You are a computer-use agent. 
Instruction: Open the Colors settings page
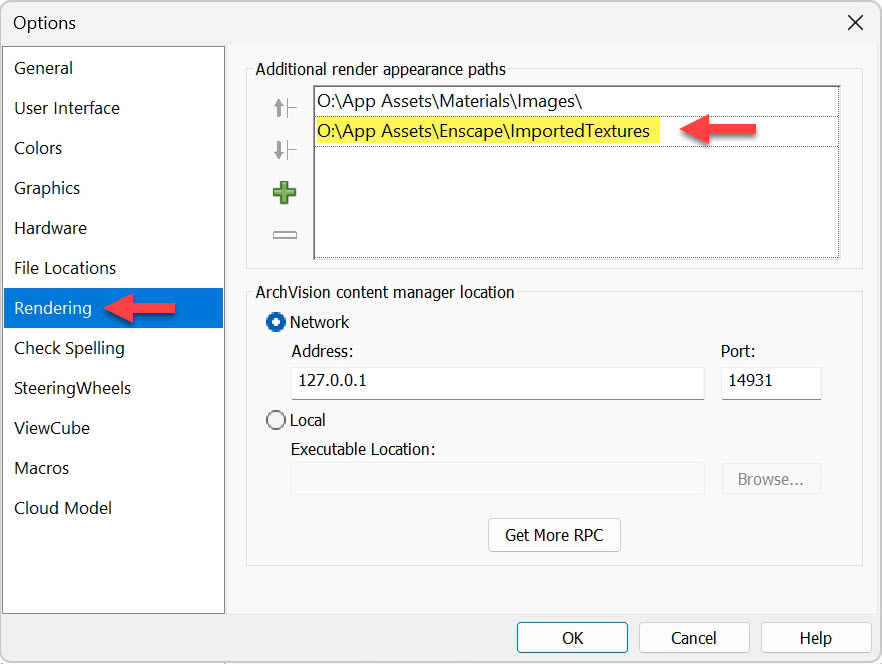tap(38, 148)
